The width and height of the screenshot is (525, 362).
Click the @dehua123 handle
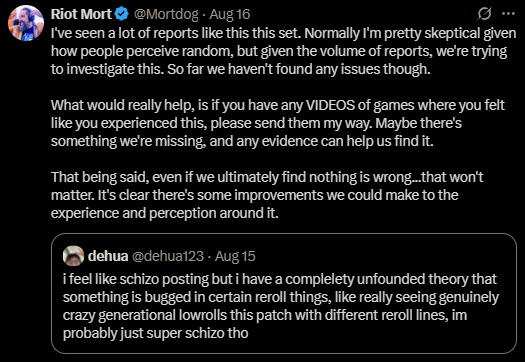click(x=168, y=256)
